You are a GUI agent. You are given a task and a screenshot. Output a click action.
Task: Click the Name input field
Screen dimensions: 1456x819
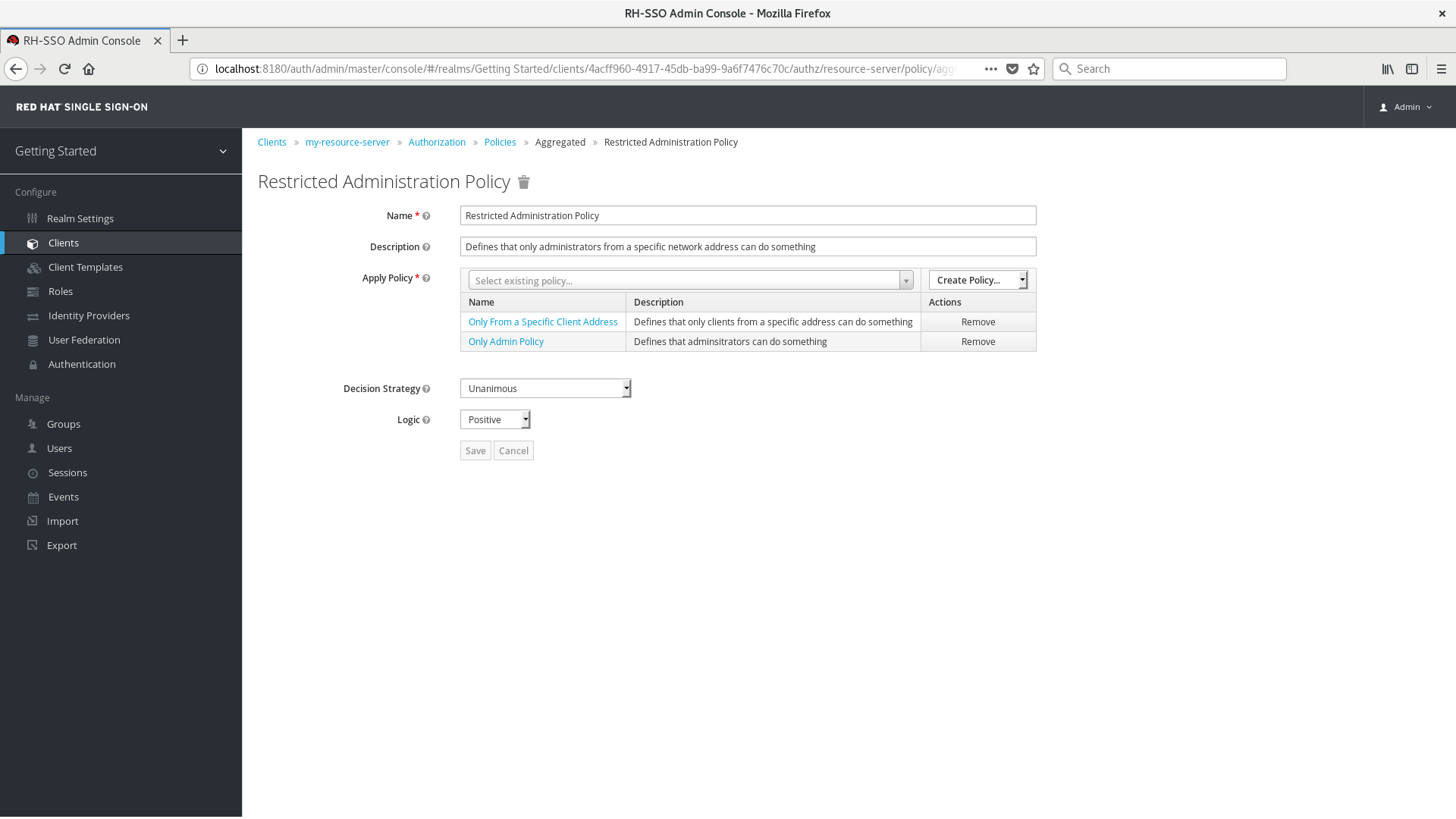coord(747,215)
